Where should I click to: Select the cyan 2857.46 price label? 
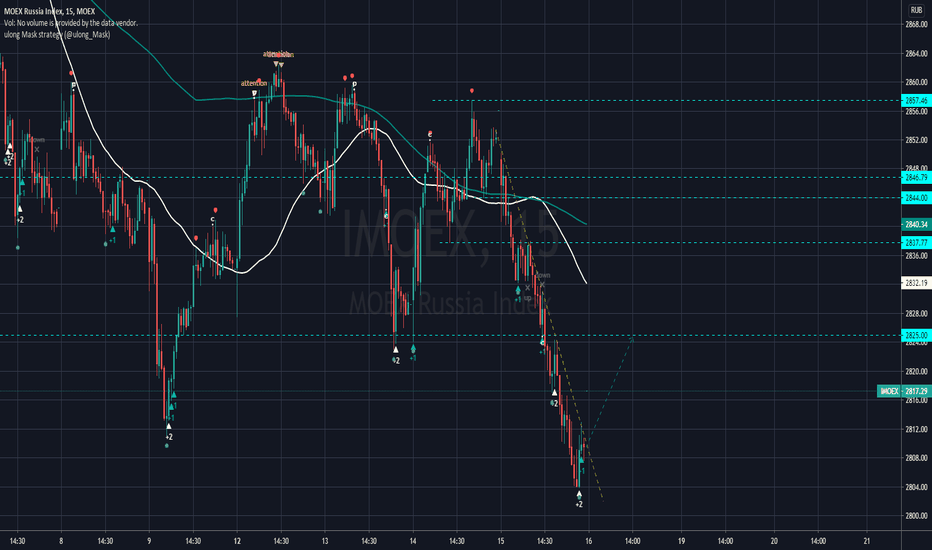tap(916, 100)
